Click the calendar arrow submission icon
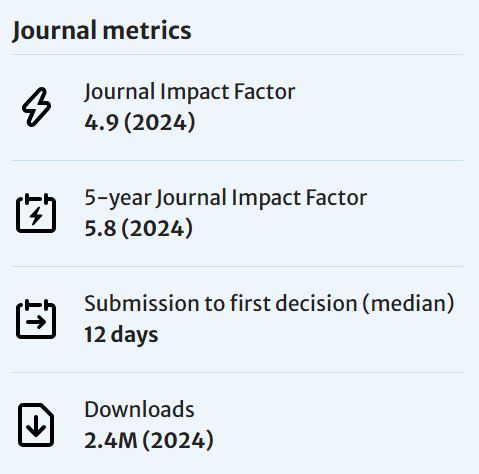 click(36, 319)
